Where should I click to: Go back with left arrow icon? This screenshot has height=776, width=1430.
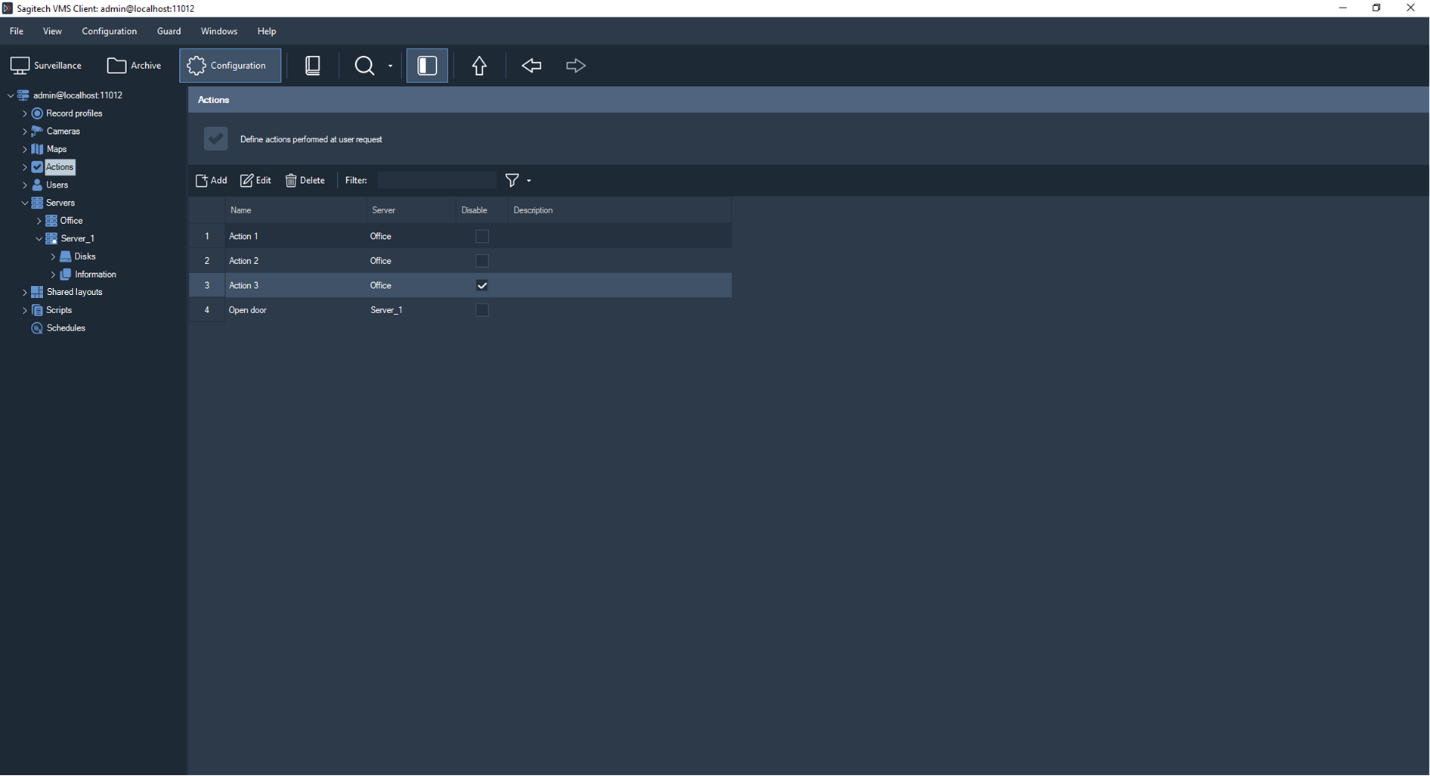coord(531,66)
